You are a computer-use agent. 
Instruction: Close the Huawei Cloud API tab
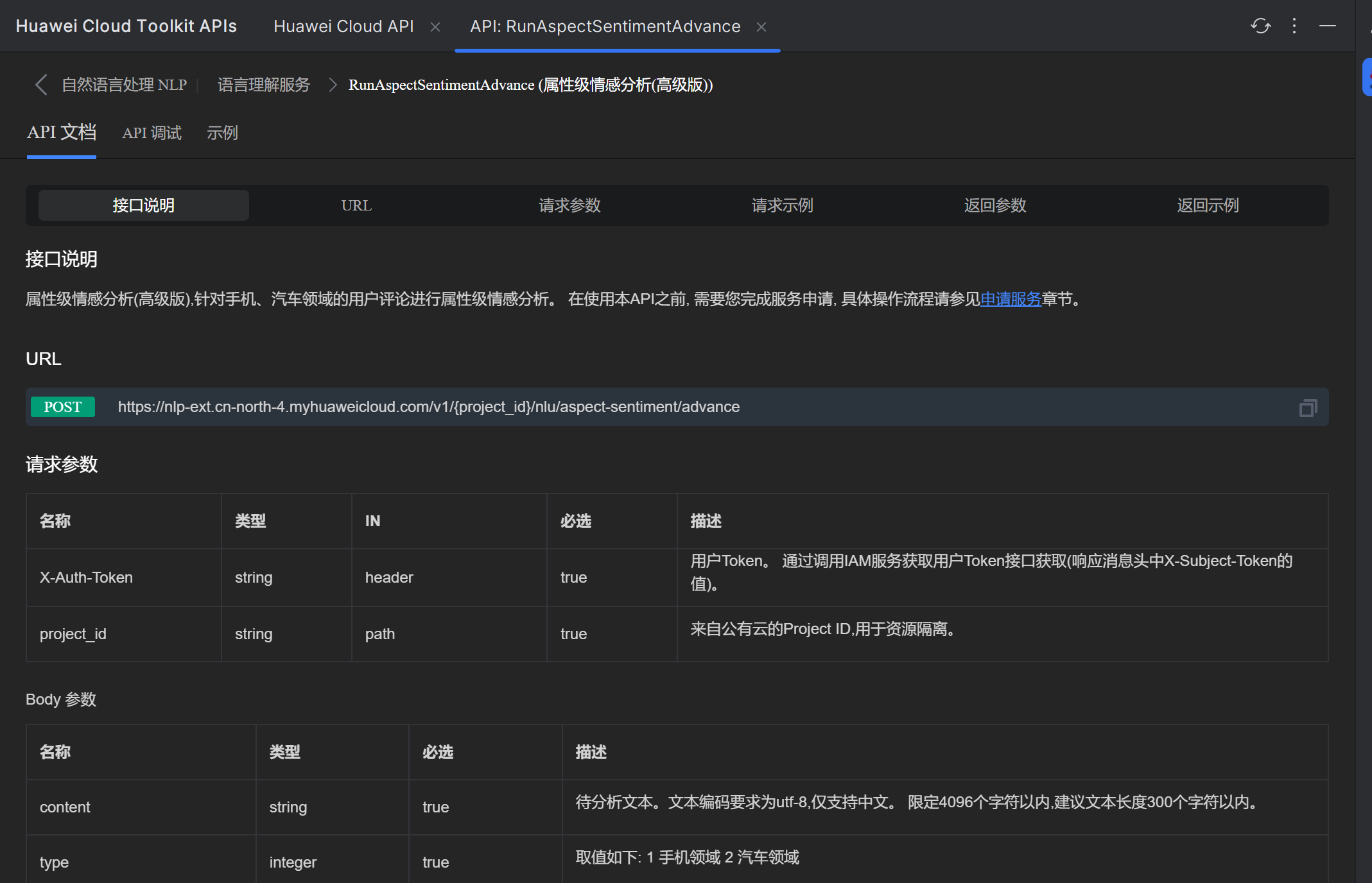click(435, 27)
